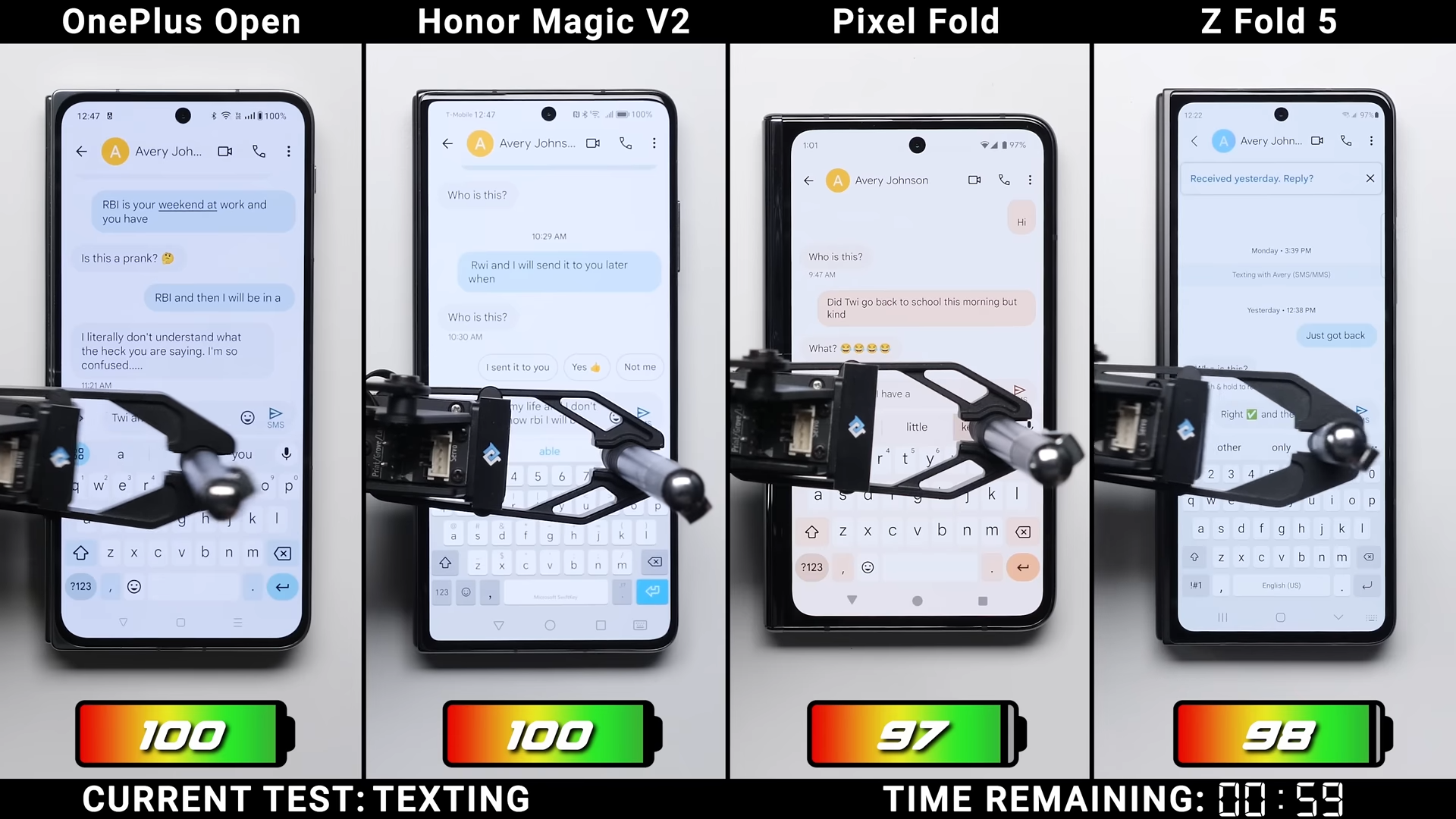Expand the overflow menu on OnePlus Open chat
1456x819 pixels.
[x=288, y=151]
